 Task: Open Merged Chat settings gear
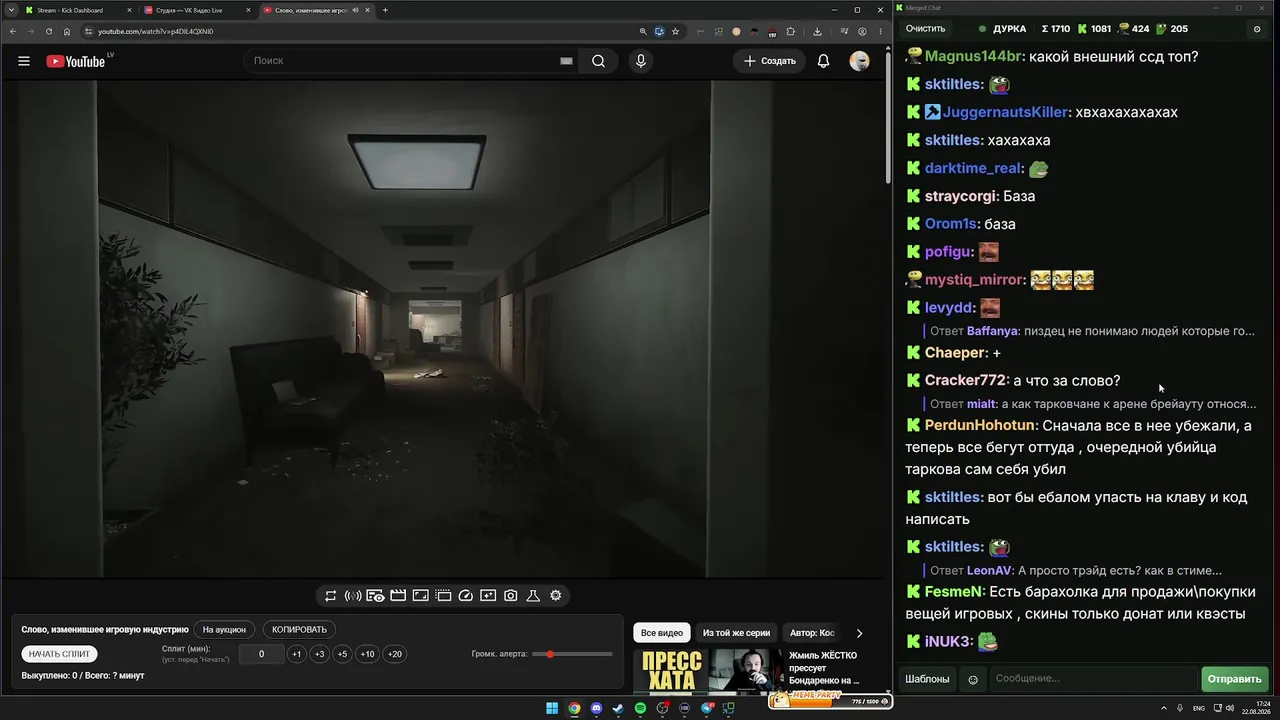(1257, 29)
